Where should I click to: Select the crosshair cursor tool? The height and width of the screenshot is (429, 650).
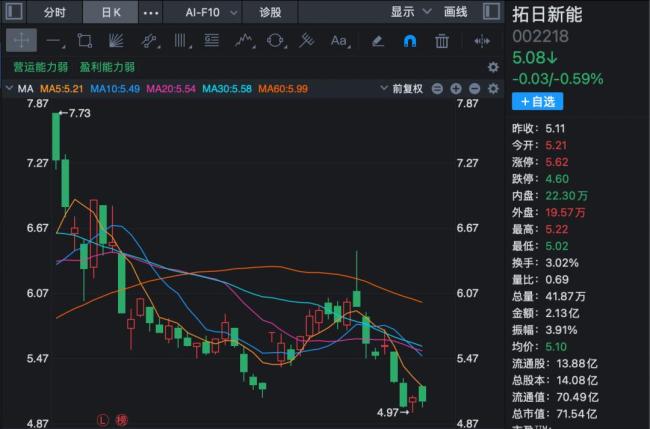click(x=21, y=41)
